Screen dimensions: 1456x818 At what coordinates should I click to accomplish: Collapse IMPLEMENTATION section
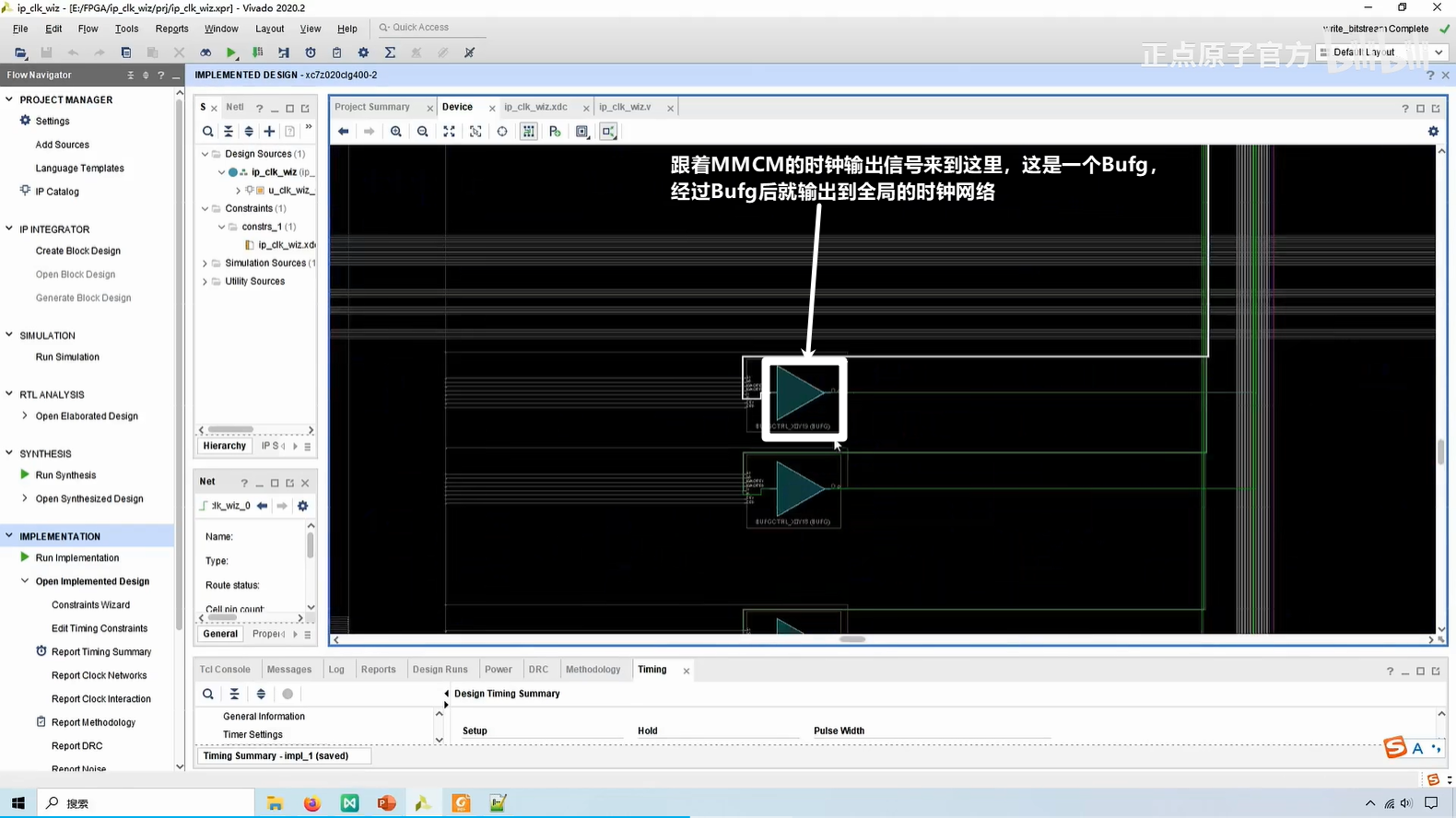point(9,536)
